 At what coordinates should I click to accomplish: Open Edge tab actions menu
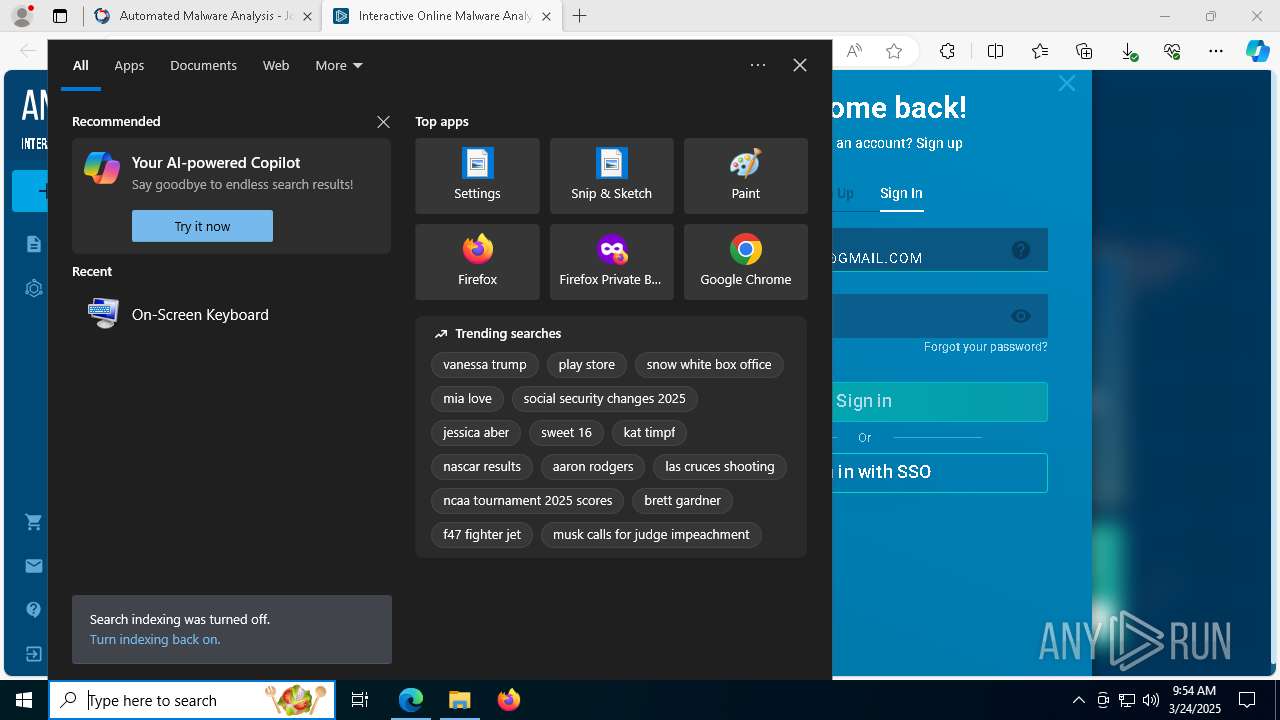coord(60,16)
